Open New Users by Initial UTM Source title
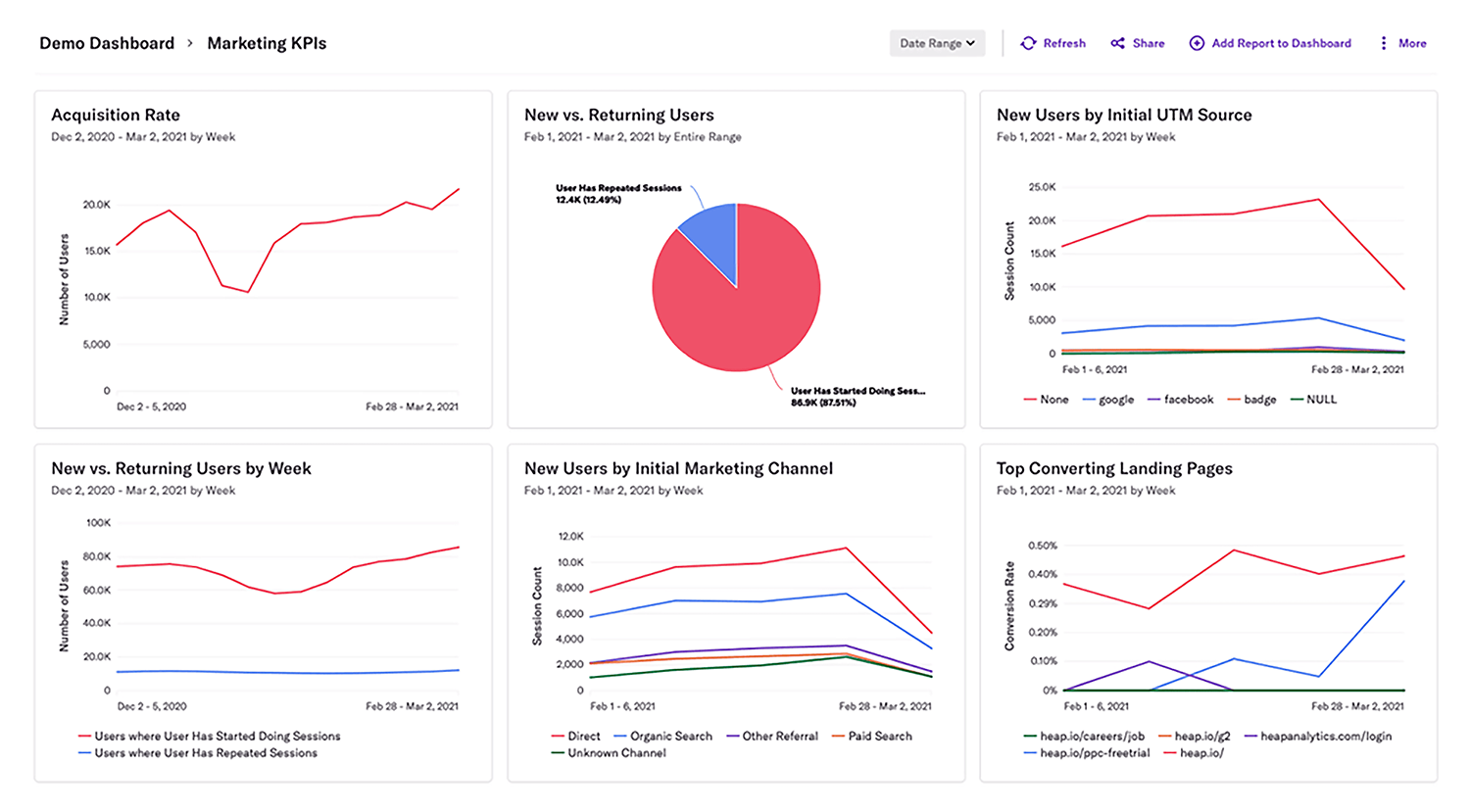Viewport: 1470px width, 812px height. click(x=1124, y=115)
